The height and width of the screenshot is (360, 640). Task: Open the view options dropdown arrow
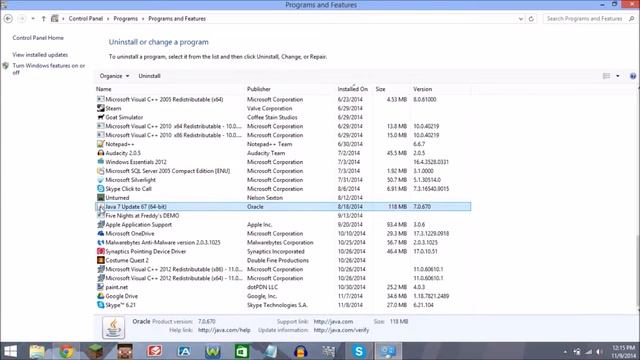(618, 76)
